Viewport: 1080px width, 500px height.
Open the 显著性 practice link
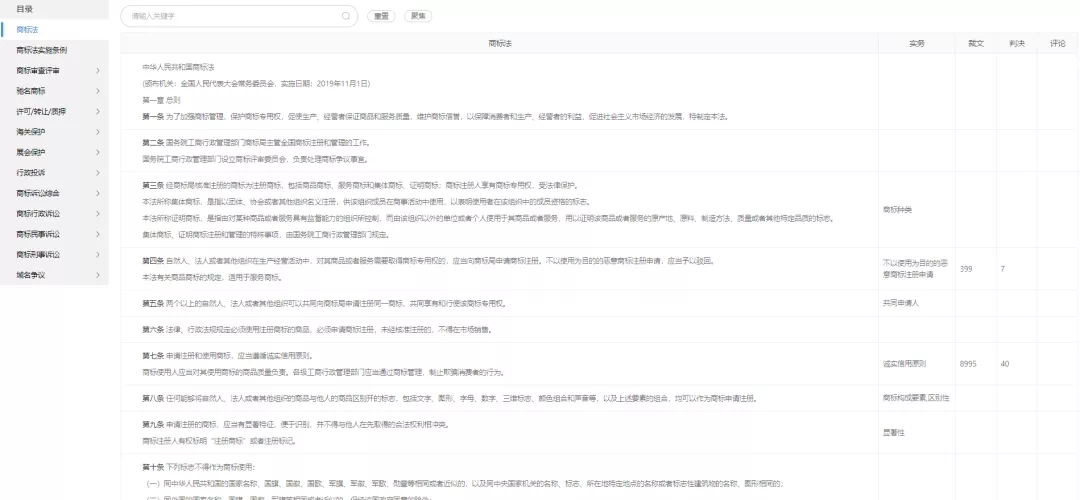(893, 433)
